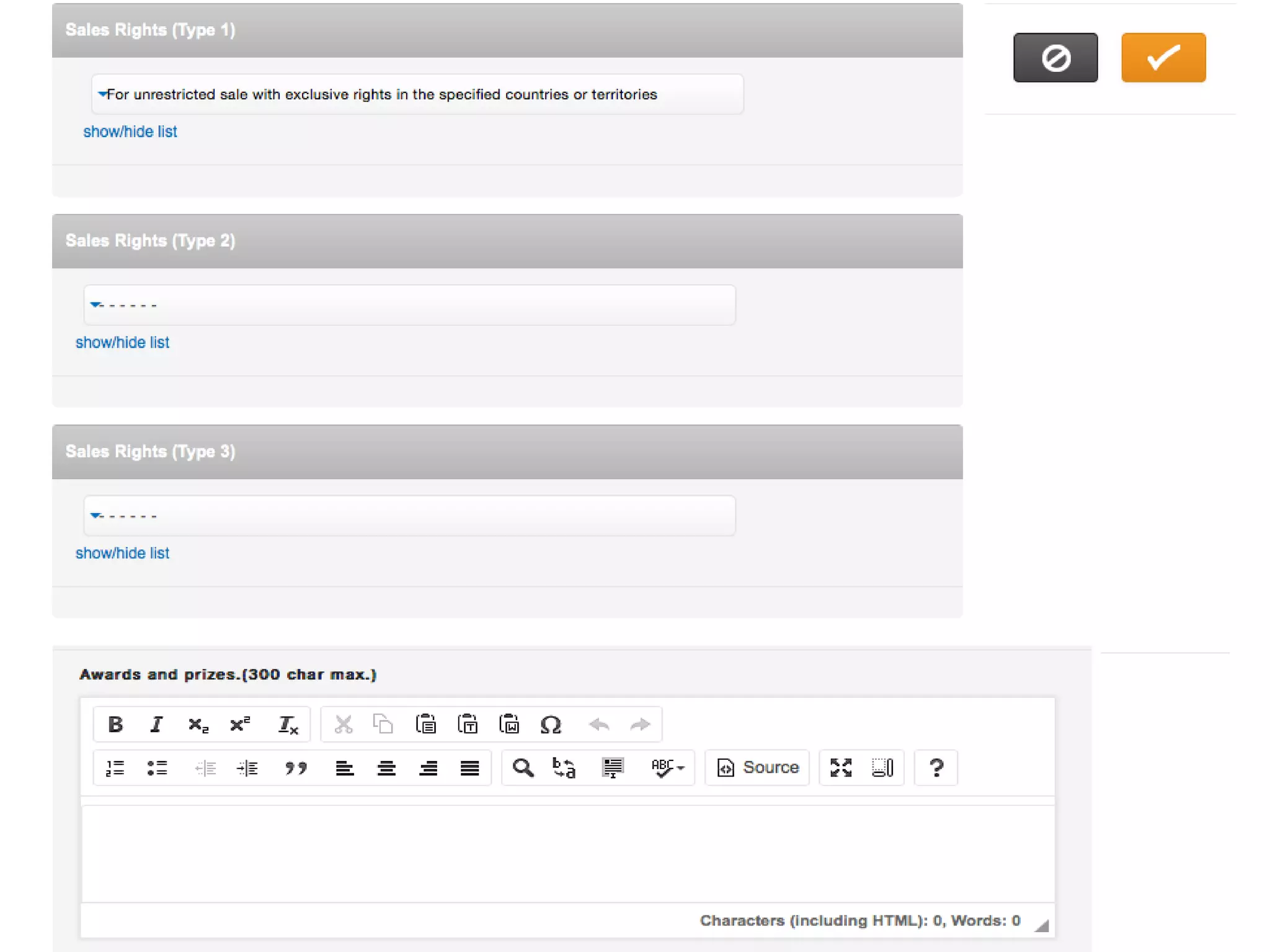Open the editor help question mark
The image size is (1270, 952).
(936, 768)
